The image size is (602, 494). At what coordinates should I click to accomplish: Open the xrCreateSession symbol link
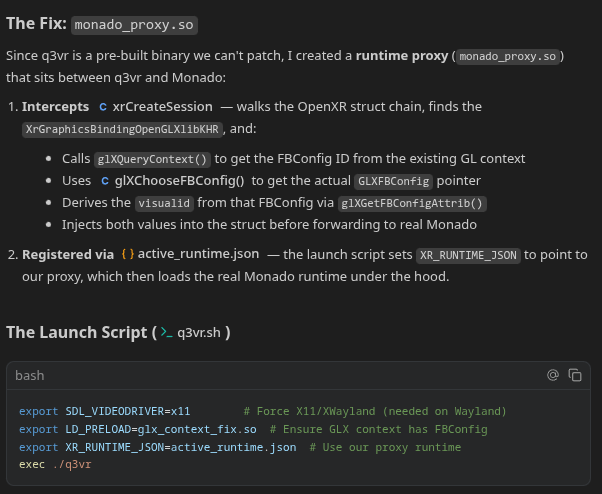click(162, 106)
